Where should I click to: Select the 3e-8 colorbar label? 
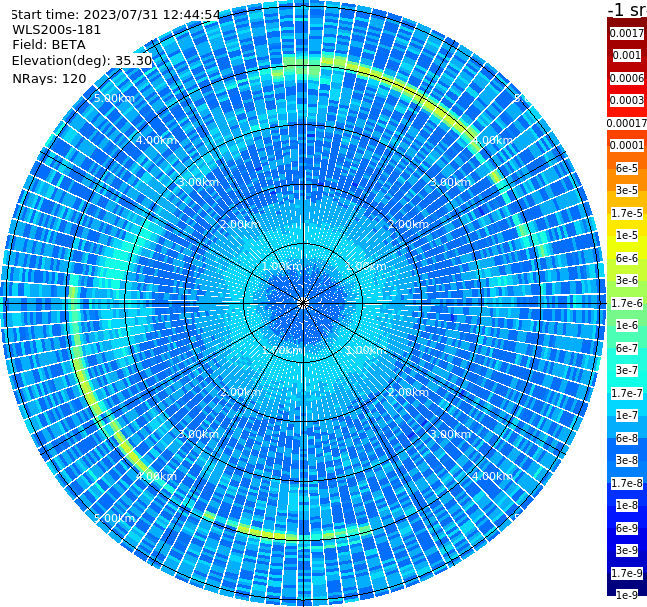[x=627, y=460]
